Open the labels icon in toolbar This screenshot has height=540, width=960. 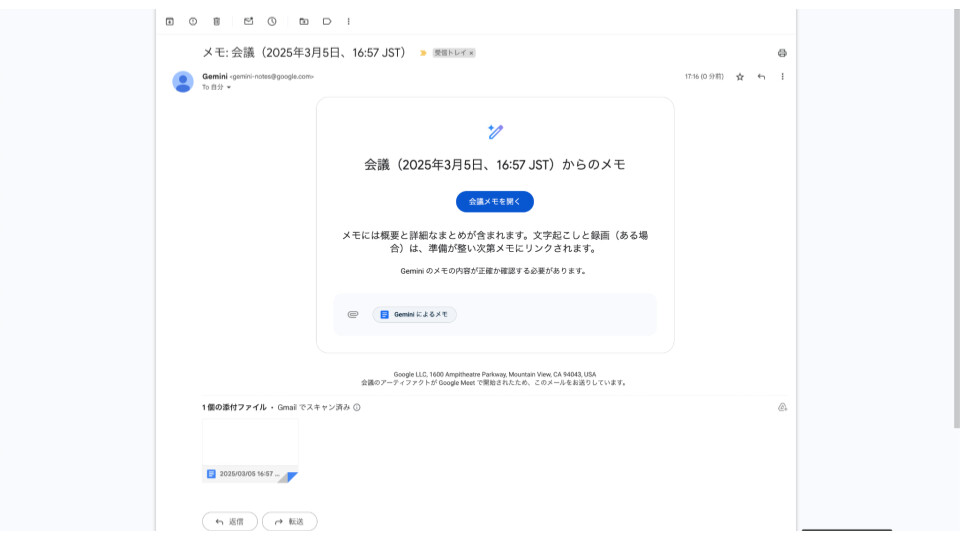tap(327, 21)
